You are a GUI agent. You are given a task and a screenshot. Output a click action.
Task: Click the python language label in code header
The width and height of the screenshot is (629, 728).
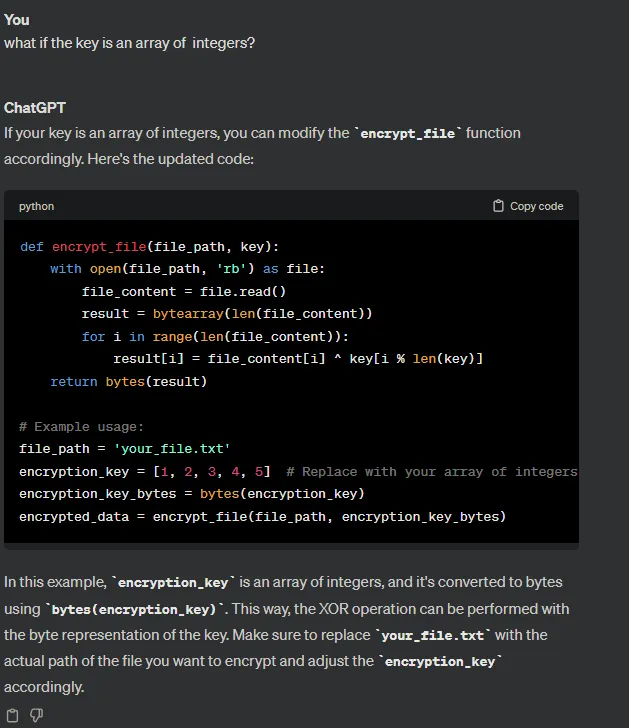click(36, 206)
